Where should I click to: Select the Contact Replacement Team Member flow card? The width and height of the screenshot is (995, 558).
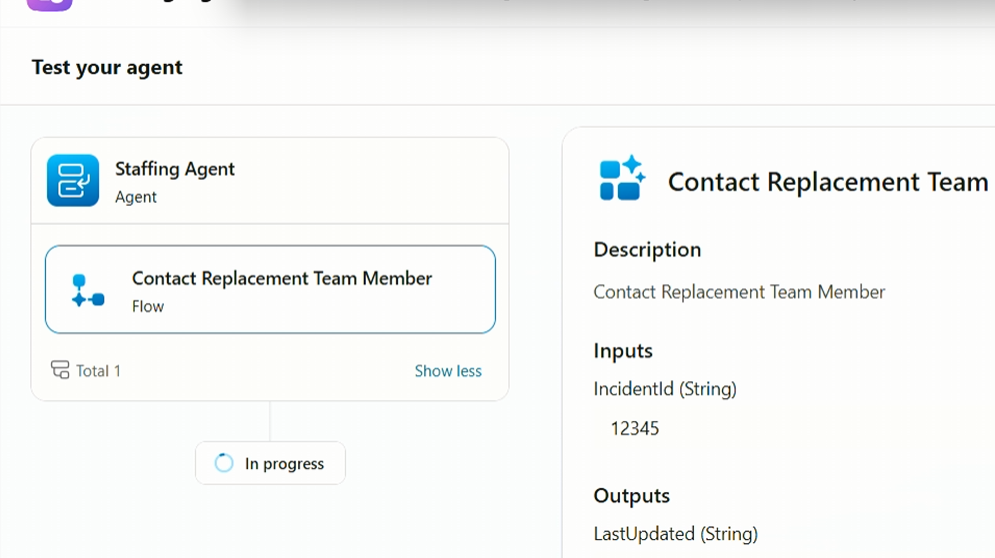pos(270,289)
